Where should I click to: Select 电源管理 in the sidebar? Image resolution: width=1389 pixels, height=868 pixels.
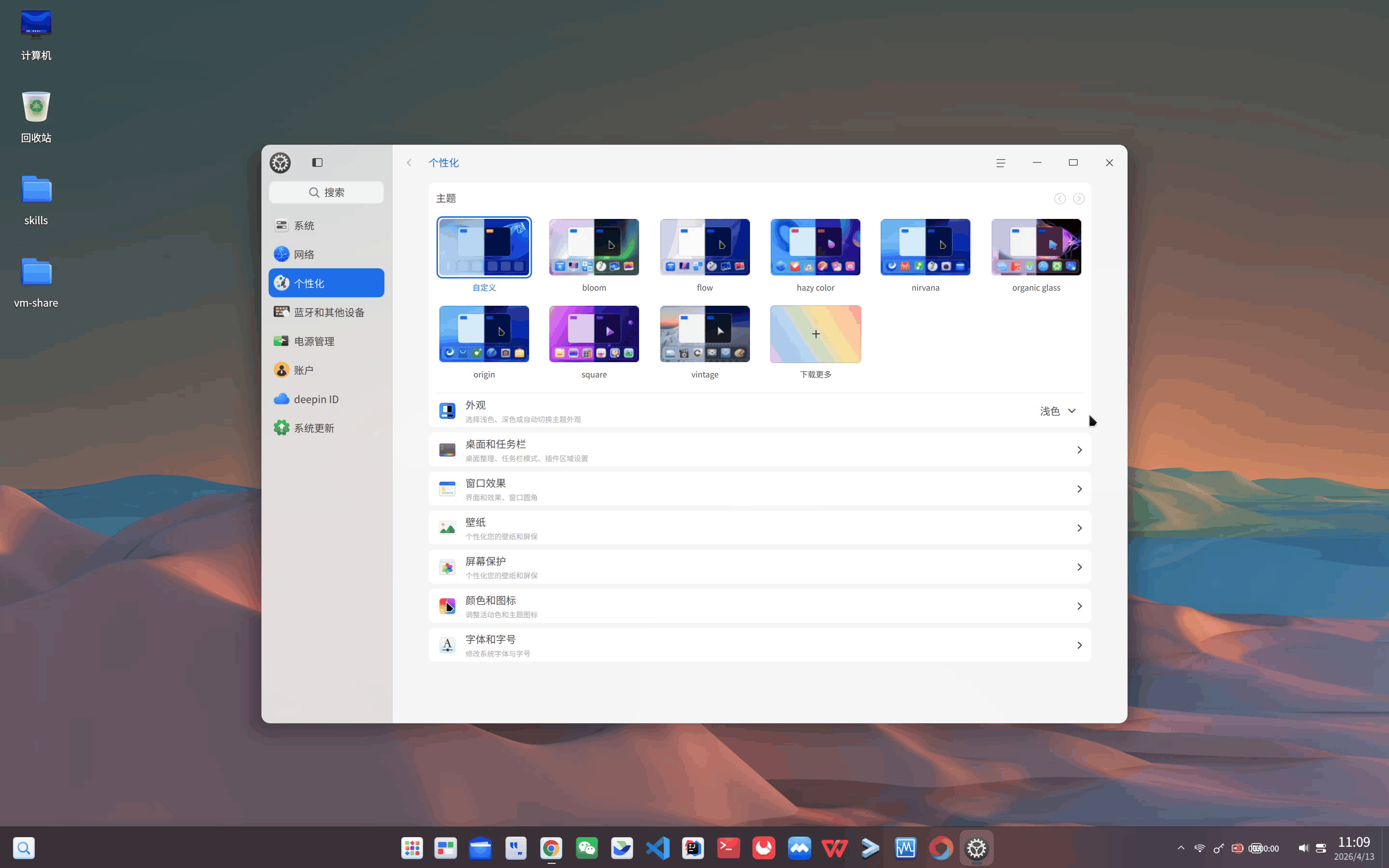point(326,341)
